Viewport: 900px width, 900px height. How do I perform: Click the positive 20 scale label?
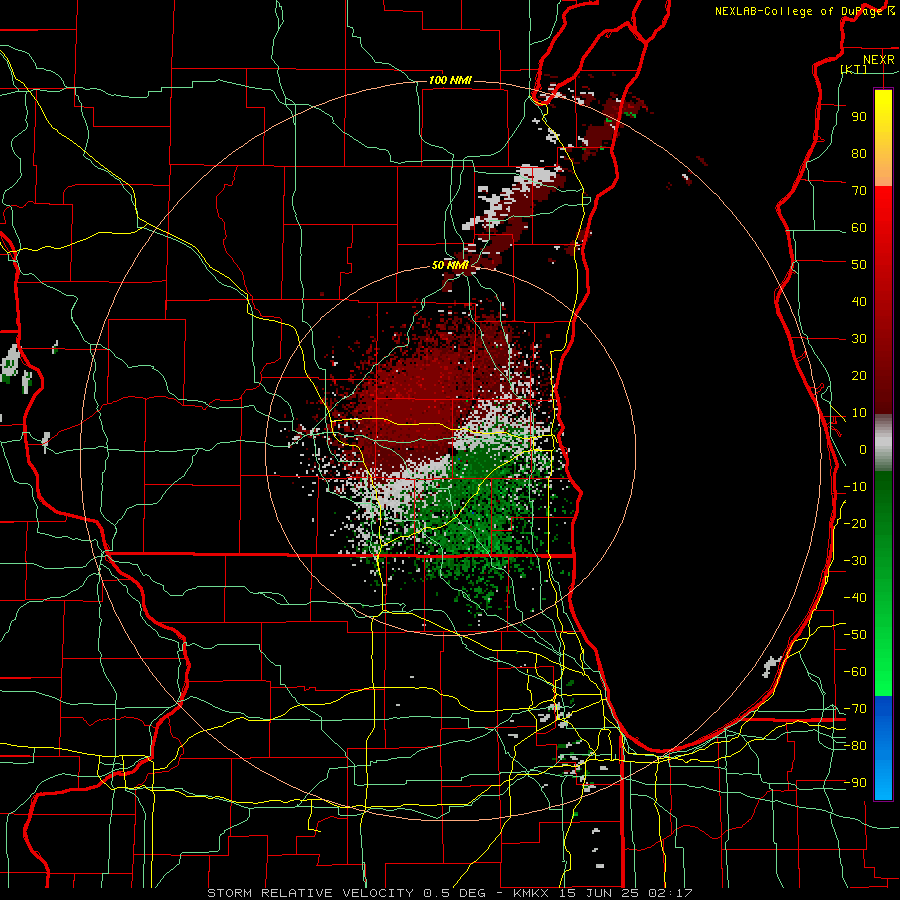tap(859, 375)
